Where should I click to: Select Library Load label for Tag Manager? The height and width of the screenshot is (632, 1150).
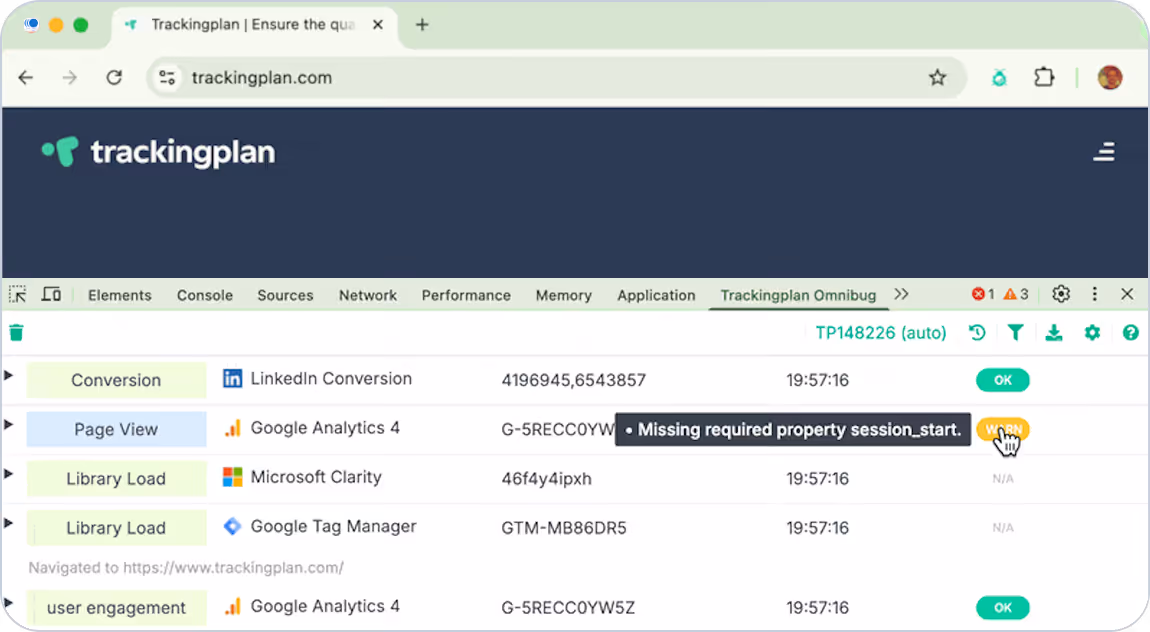[x=117, y=528]
